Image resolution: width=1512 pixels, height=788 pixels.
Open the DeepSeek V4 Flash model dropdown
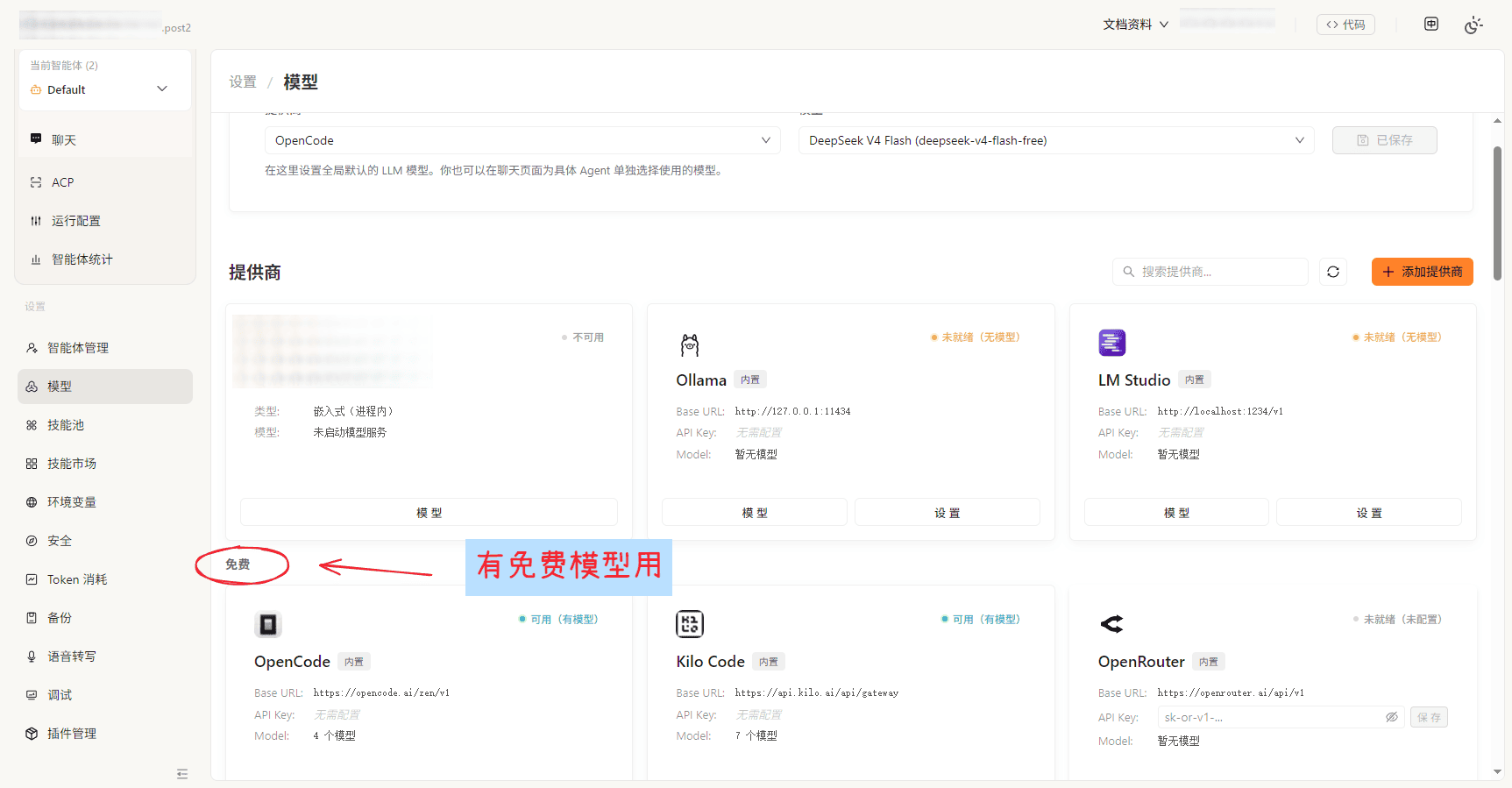(x=1056, y=140)
